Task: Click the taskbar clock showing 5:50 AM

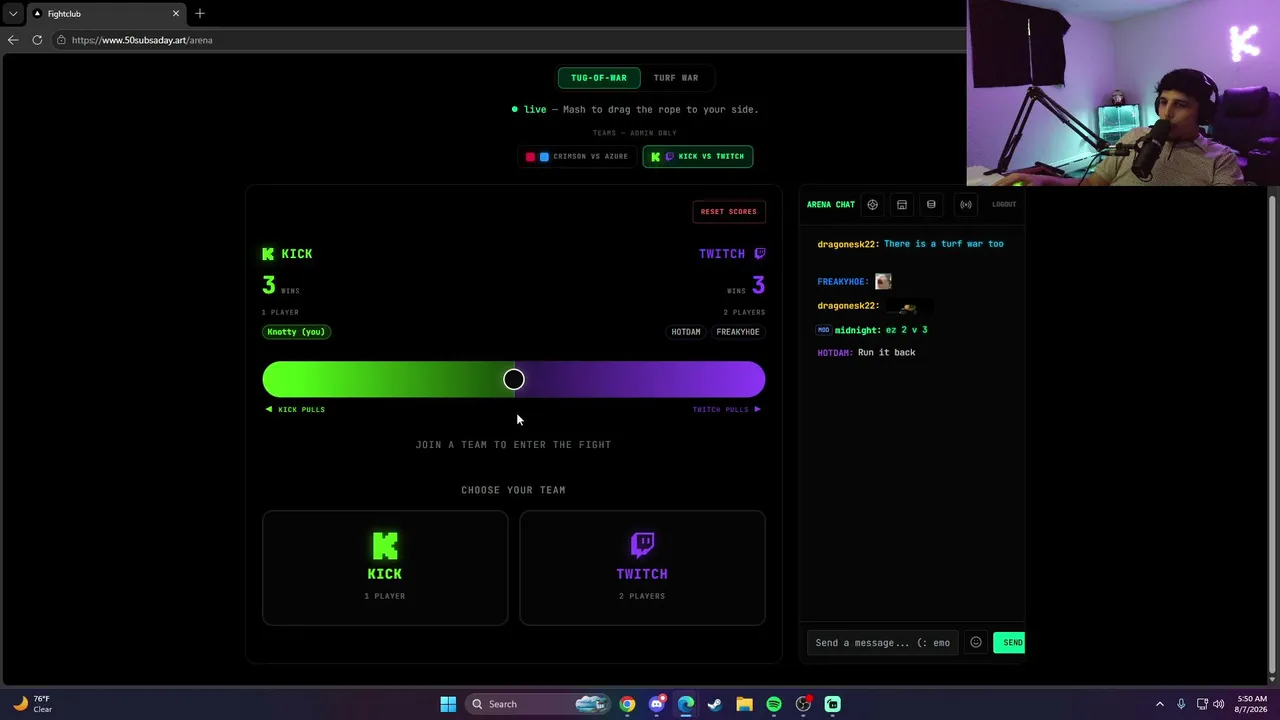Action: [x=1252, y=704]
